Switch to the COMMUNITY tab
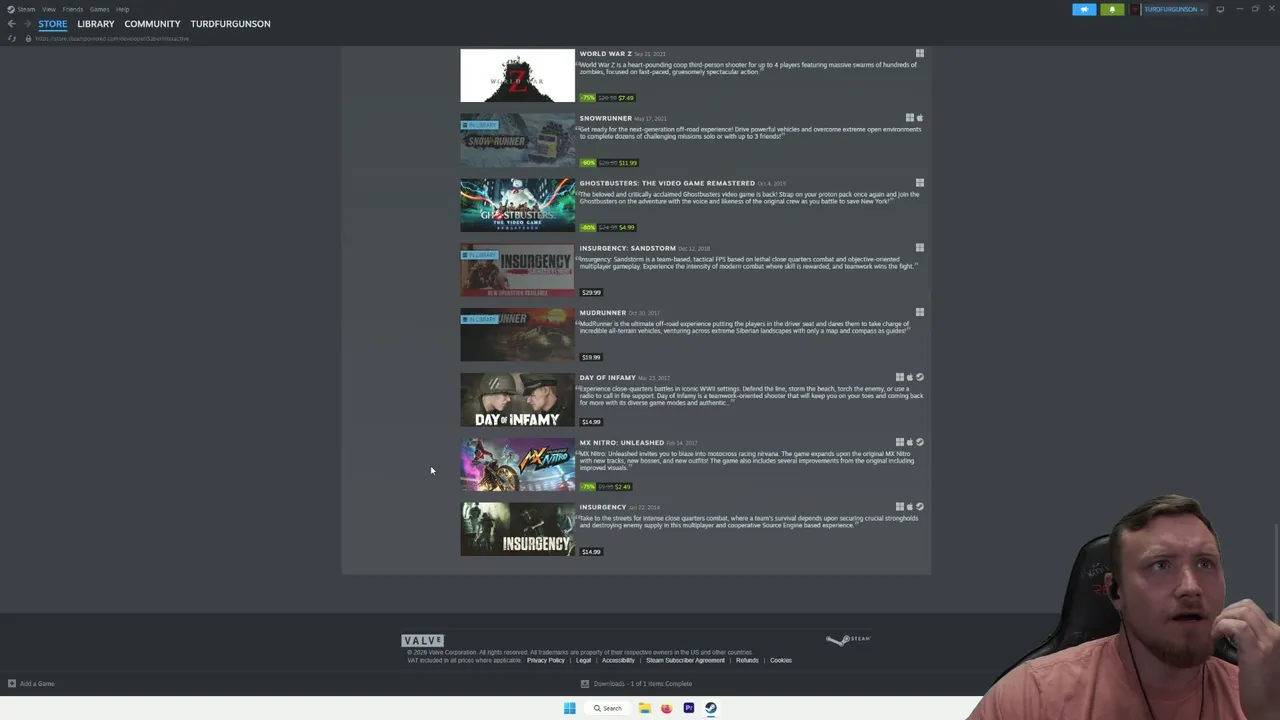This screenshot has width=1280, height=720. point(152,24)
